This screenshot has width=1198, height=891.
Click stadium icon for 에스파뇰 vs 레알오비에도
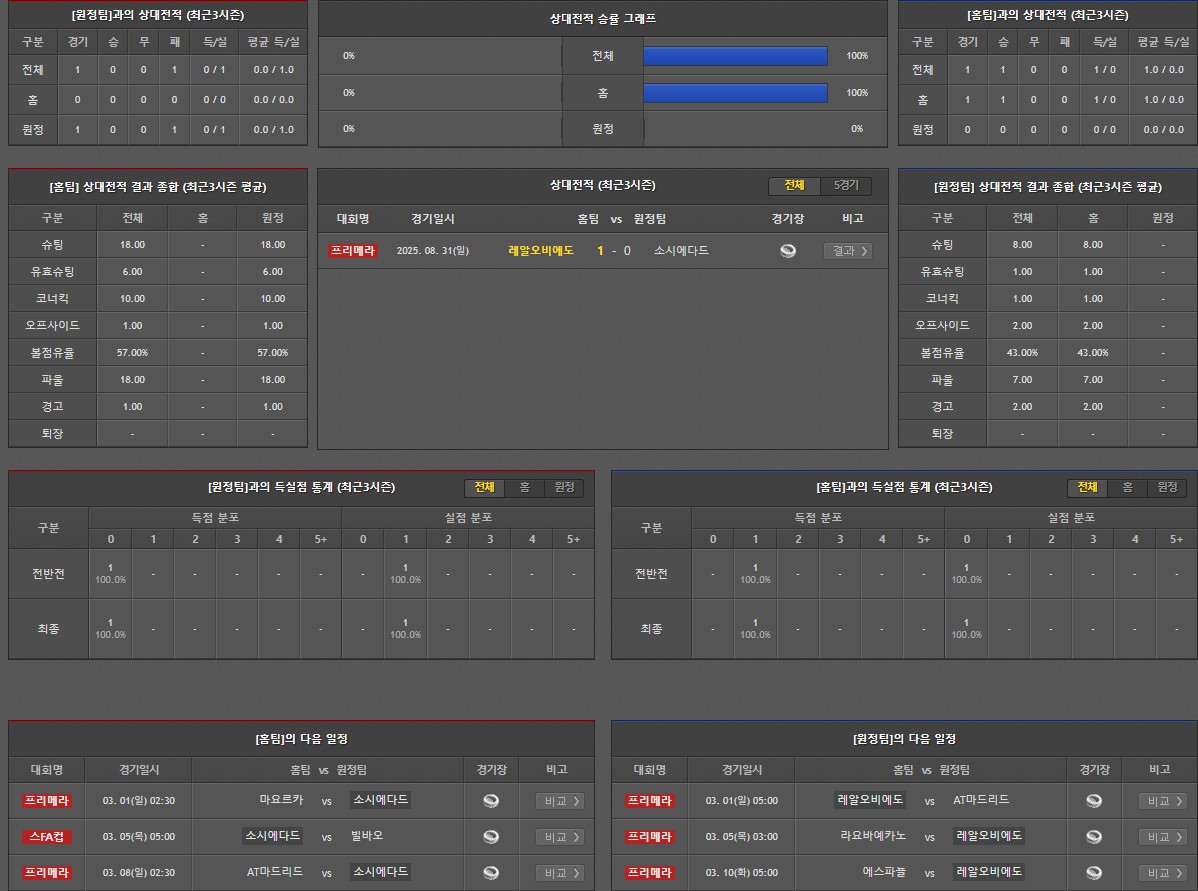pyautogui.click(x=1094, y=873)
